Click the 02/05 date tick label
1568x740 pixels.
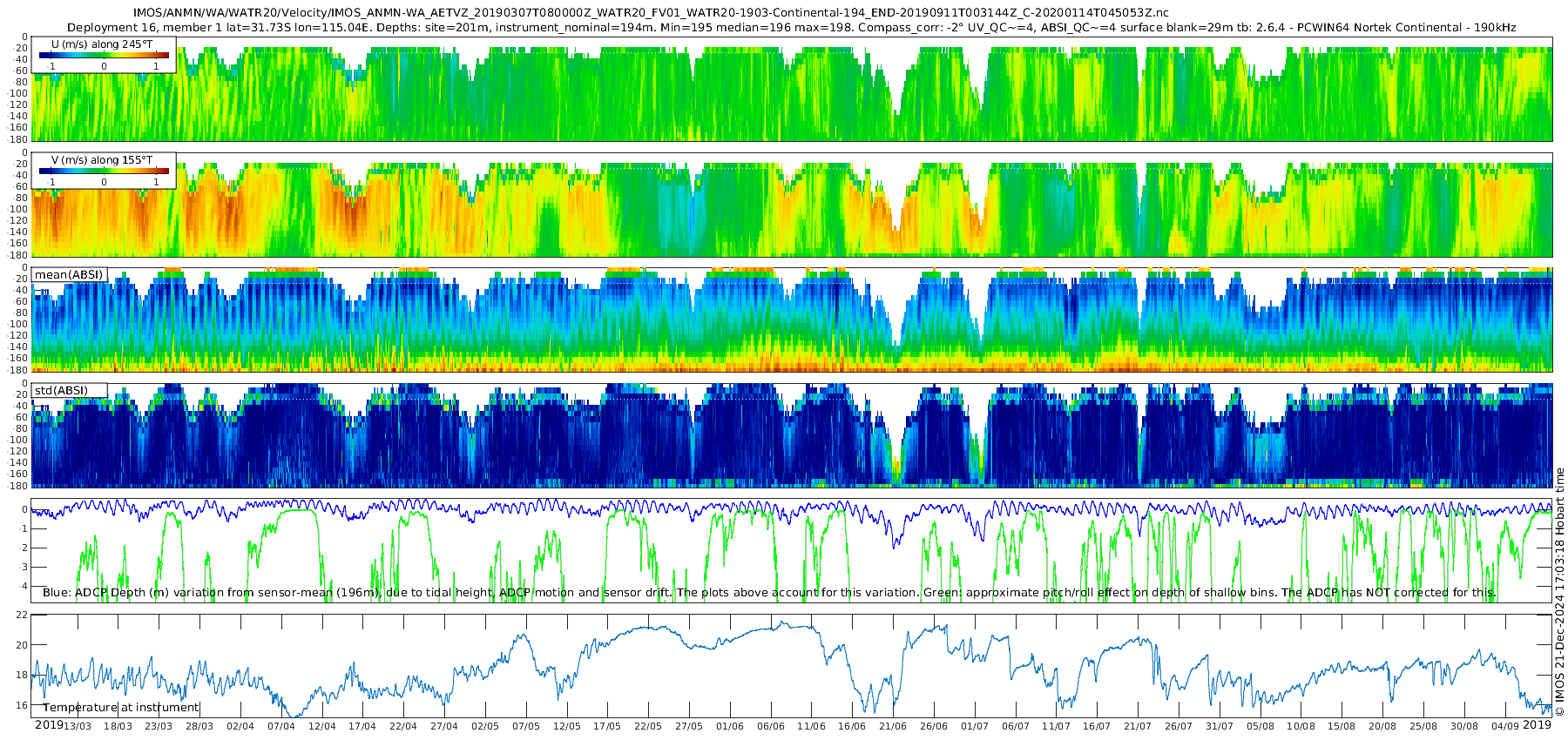tap(485, 726)
